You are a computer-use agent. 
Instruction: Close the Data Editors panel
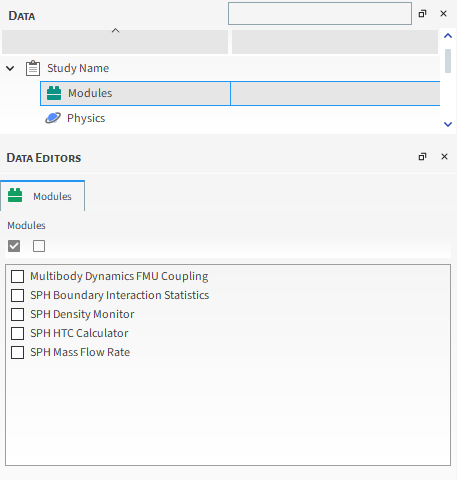coord(444,157)
